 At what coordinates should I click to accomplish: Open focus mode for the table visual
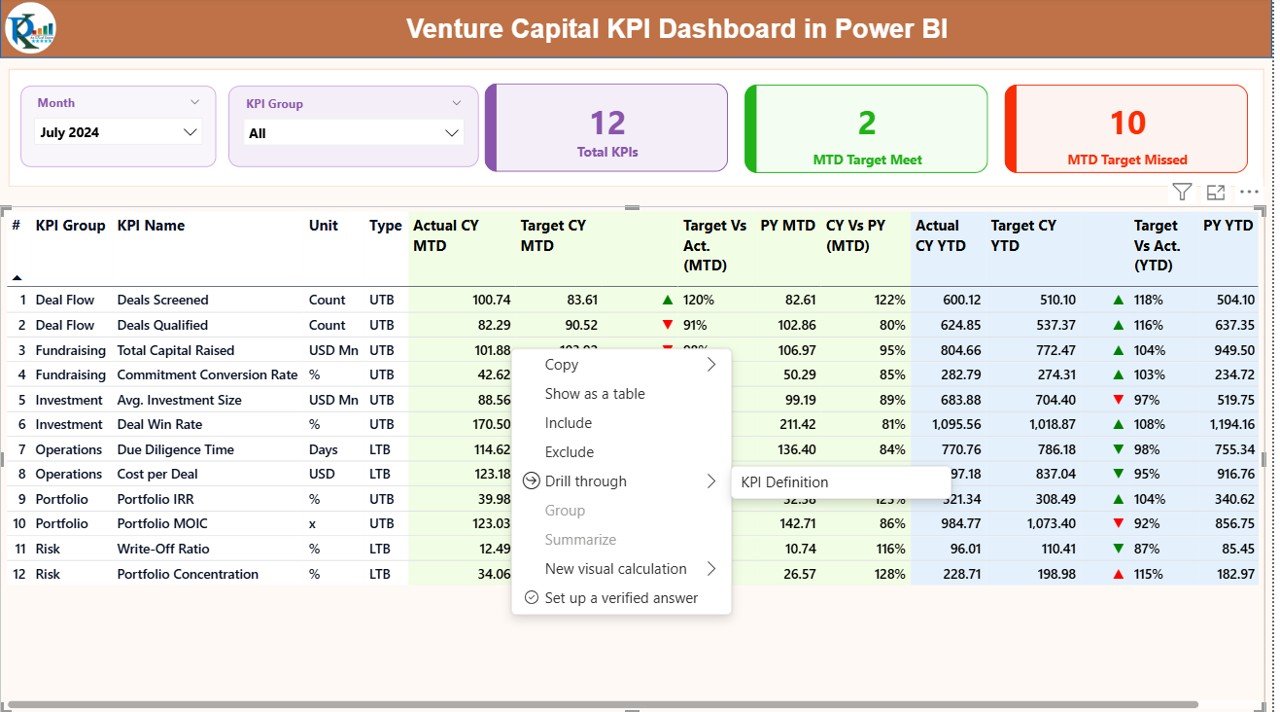click(x=1215, y=192)
